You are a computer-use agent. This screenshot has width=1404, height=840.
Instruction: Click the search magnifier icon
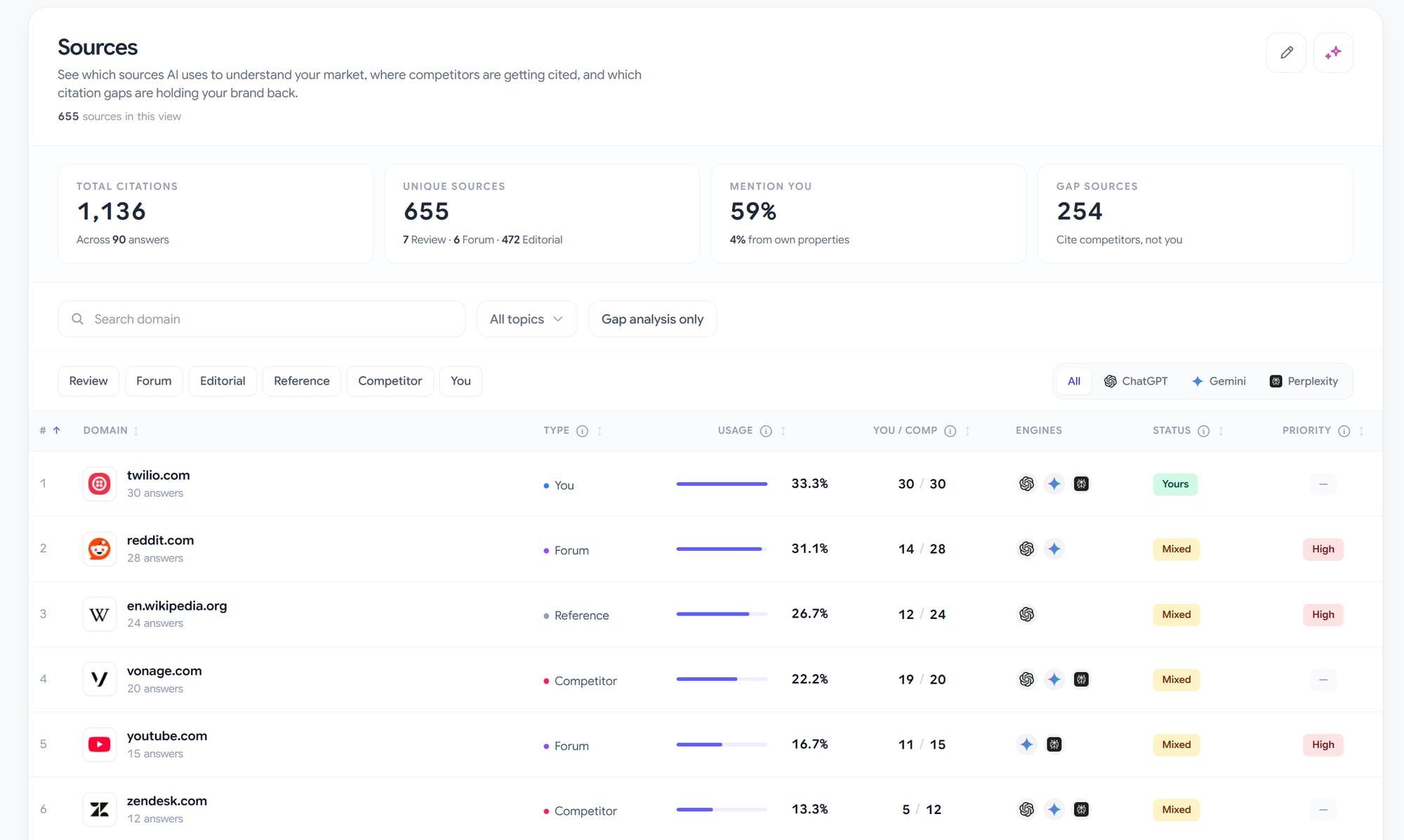tap(78, 319)
